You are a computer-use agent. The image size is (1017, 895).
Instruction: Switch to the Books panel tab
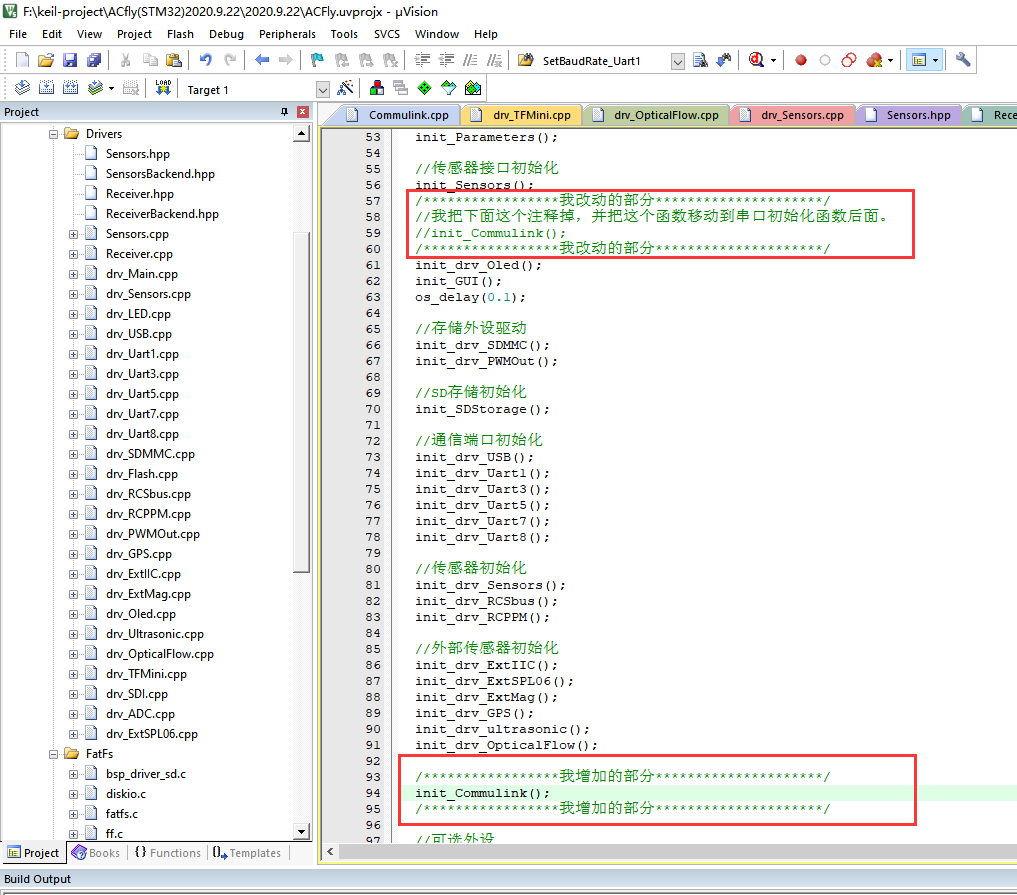[x=97, y=853]
